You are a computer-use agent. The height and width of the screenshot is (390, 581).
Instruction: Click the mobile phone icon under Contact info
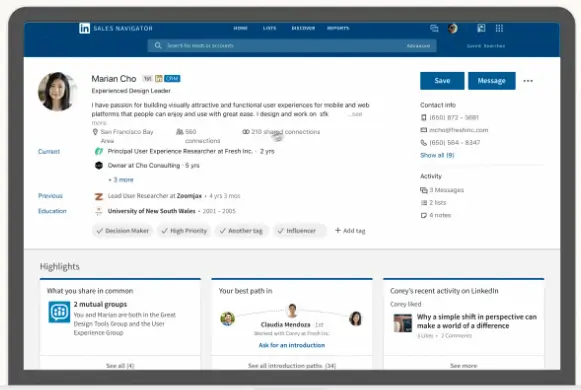(424, 117)
